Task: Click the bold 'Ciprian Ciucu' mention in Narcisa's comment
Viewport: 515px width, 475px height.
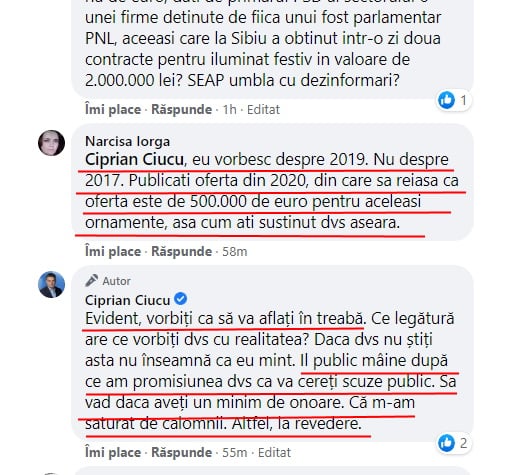Action: pos(134,160)
